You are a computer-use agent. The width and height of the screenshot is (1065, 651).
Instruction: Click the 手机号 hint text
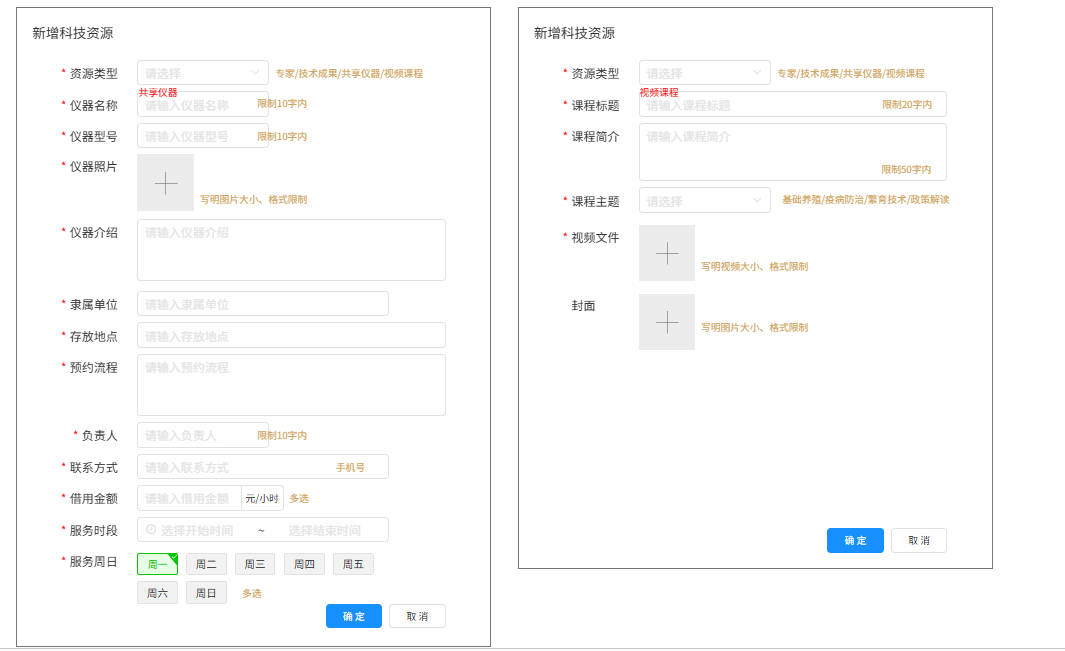[x=350, y=468]
